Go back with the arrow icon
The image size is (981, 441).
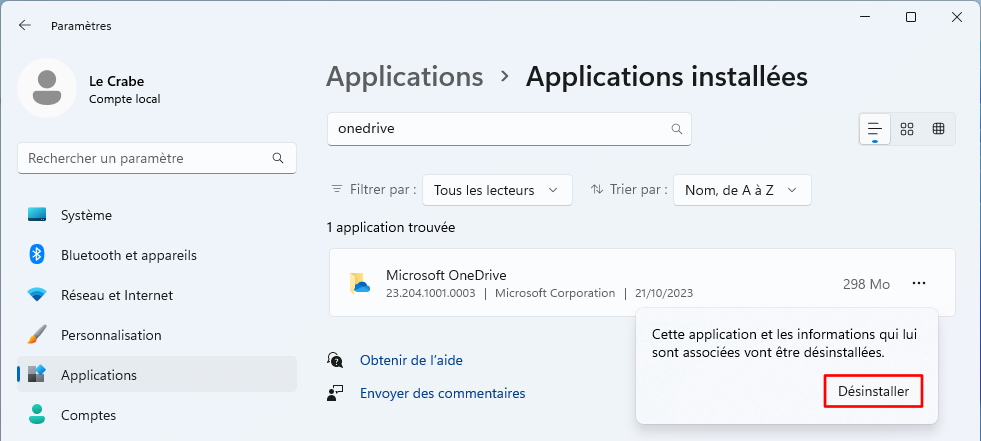[x=24, y=26]
